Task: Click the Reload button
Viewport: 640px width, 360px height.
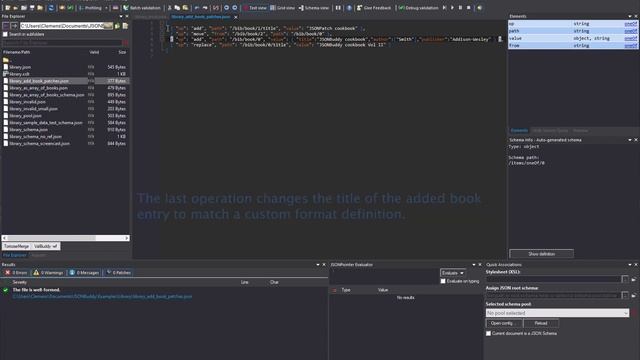Action: tap(541, 323)
